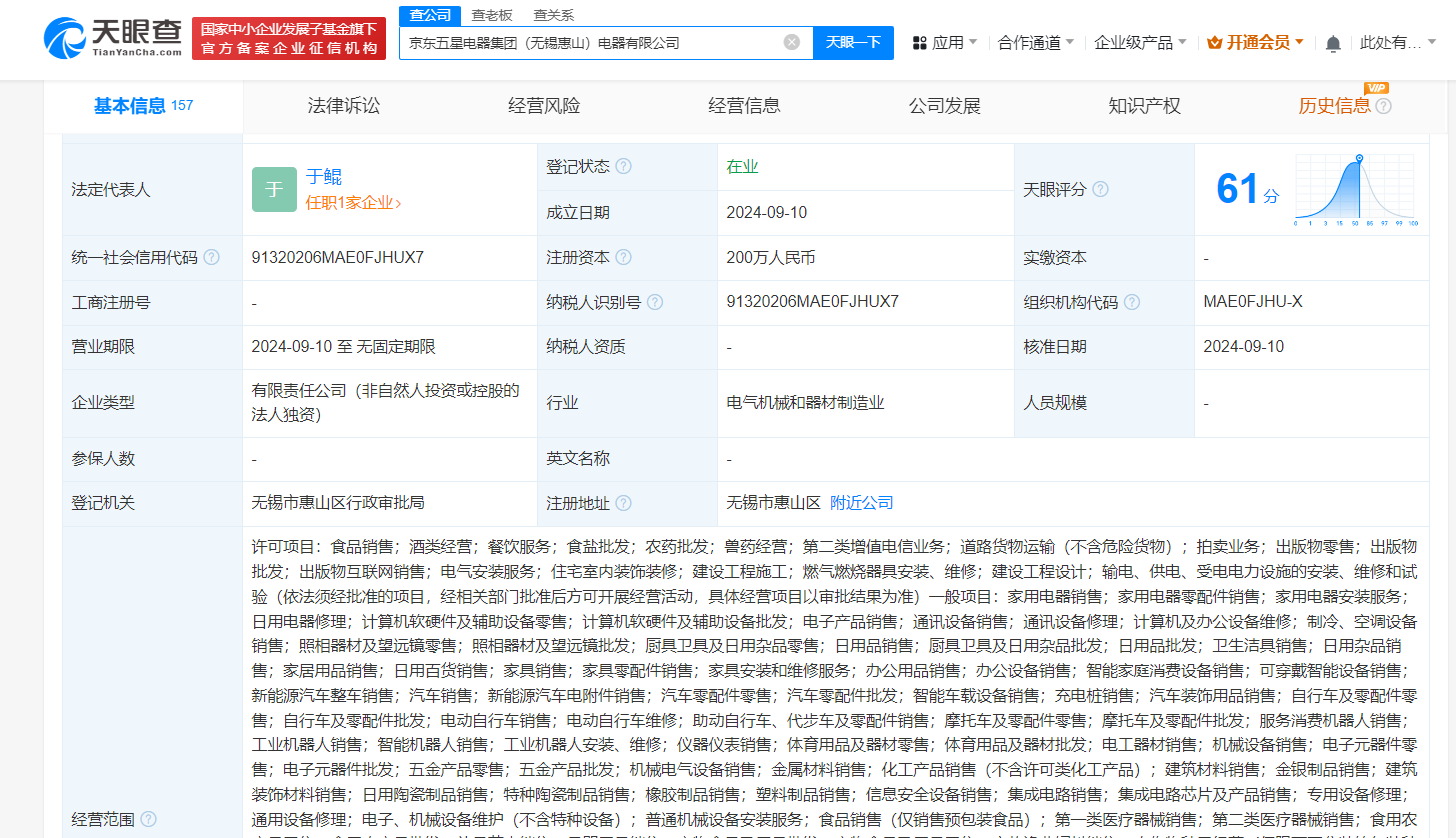
Task: Open the 在业 status link
Action: [743, 167]
